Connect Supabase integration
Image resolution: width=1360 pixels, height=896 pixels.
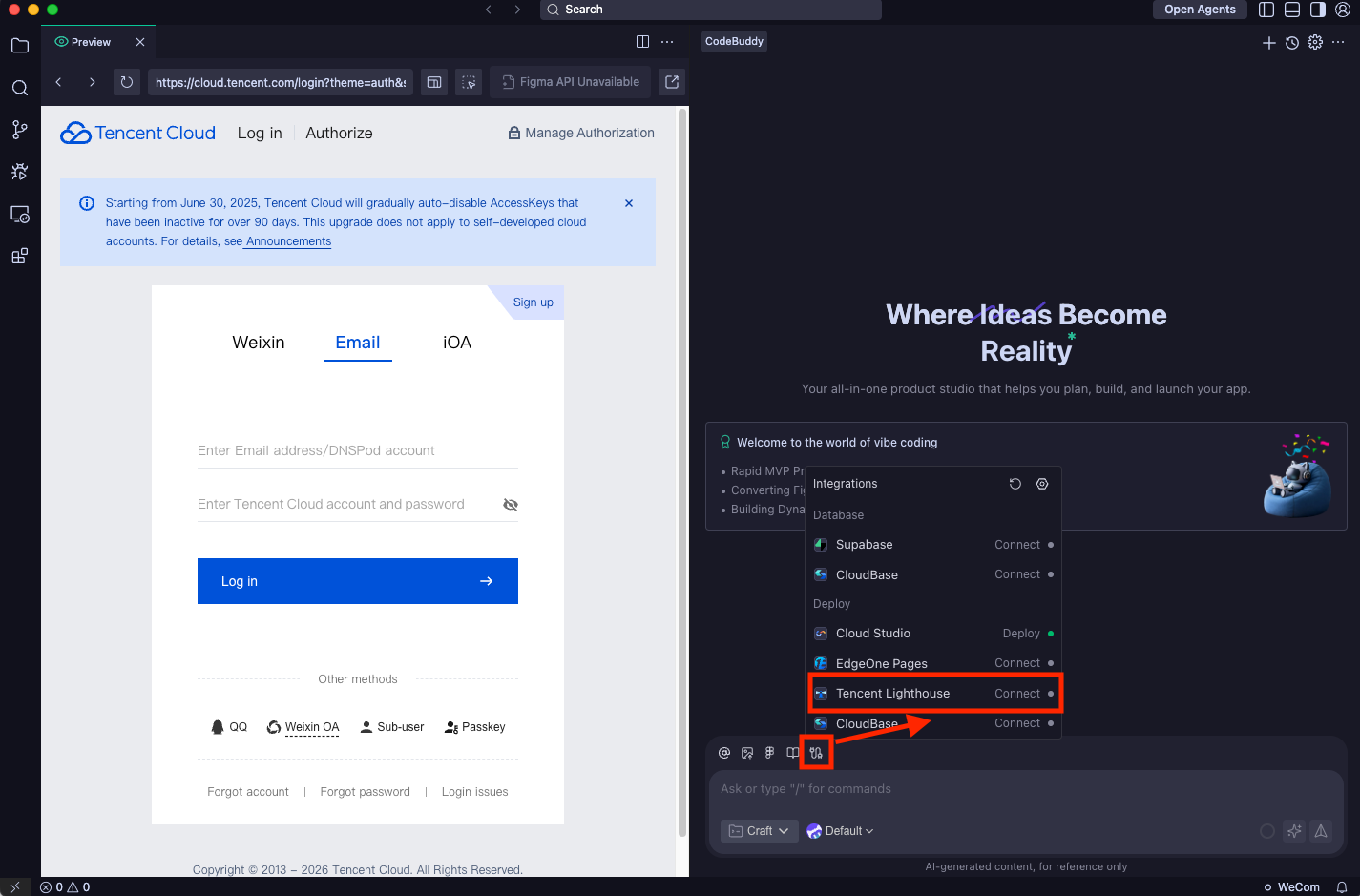tap(1017, 545)
